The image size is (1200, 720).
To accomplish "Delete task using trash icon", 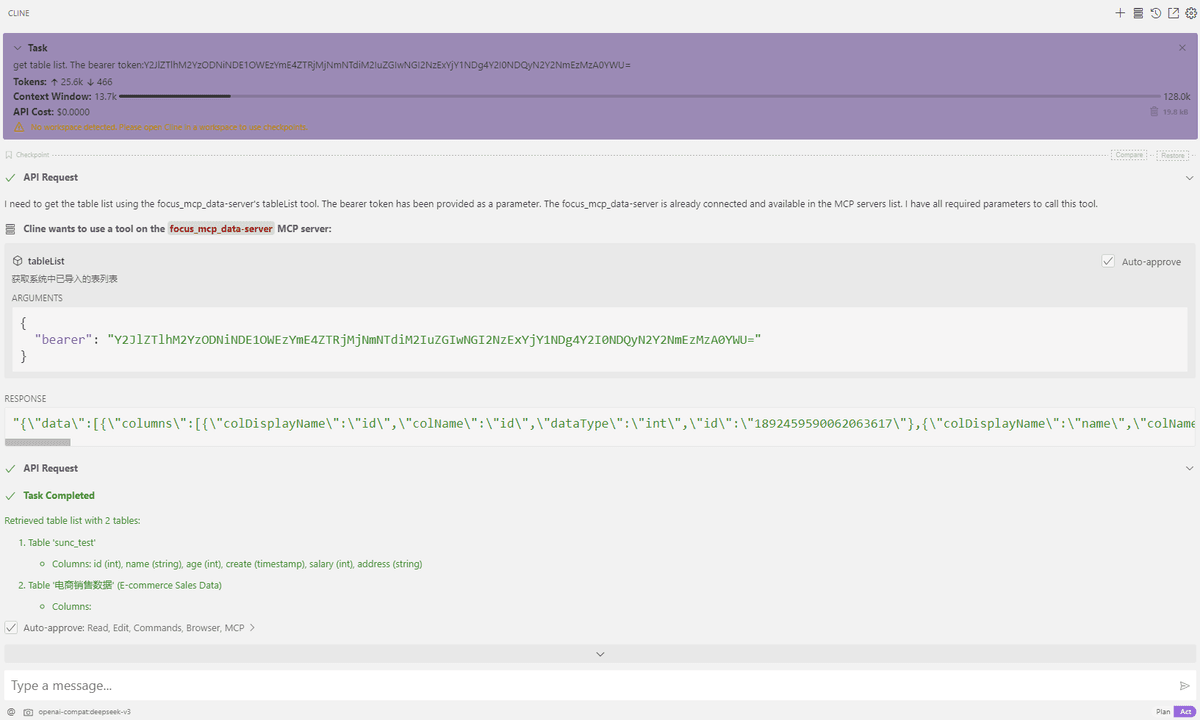I will point(1155,112).
